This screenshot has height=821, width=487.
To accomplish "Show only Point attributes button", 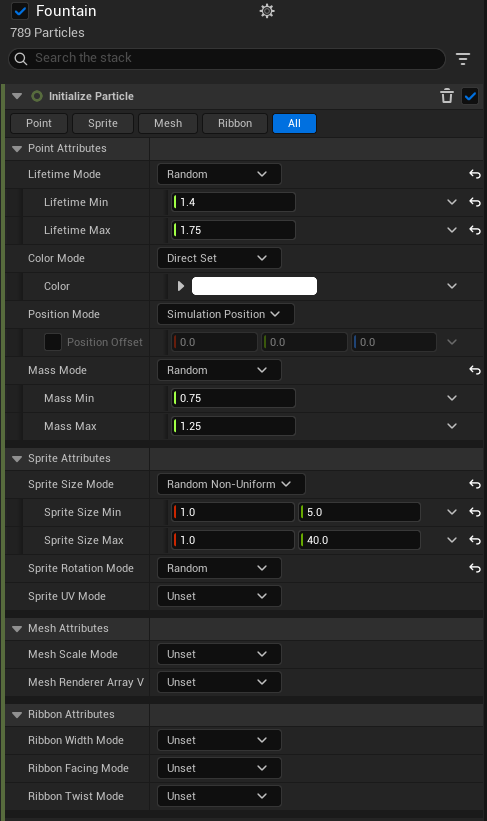I will coord(39,124).
